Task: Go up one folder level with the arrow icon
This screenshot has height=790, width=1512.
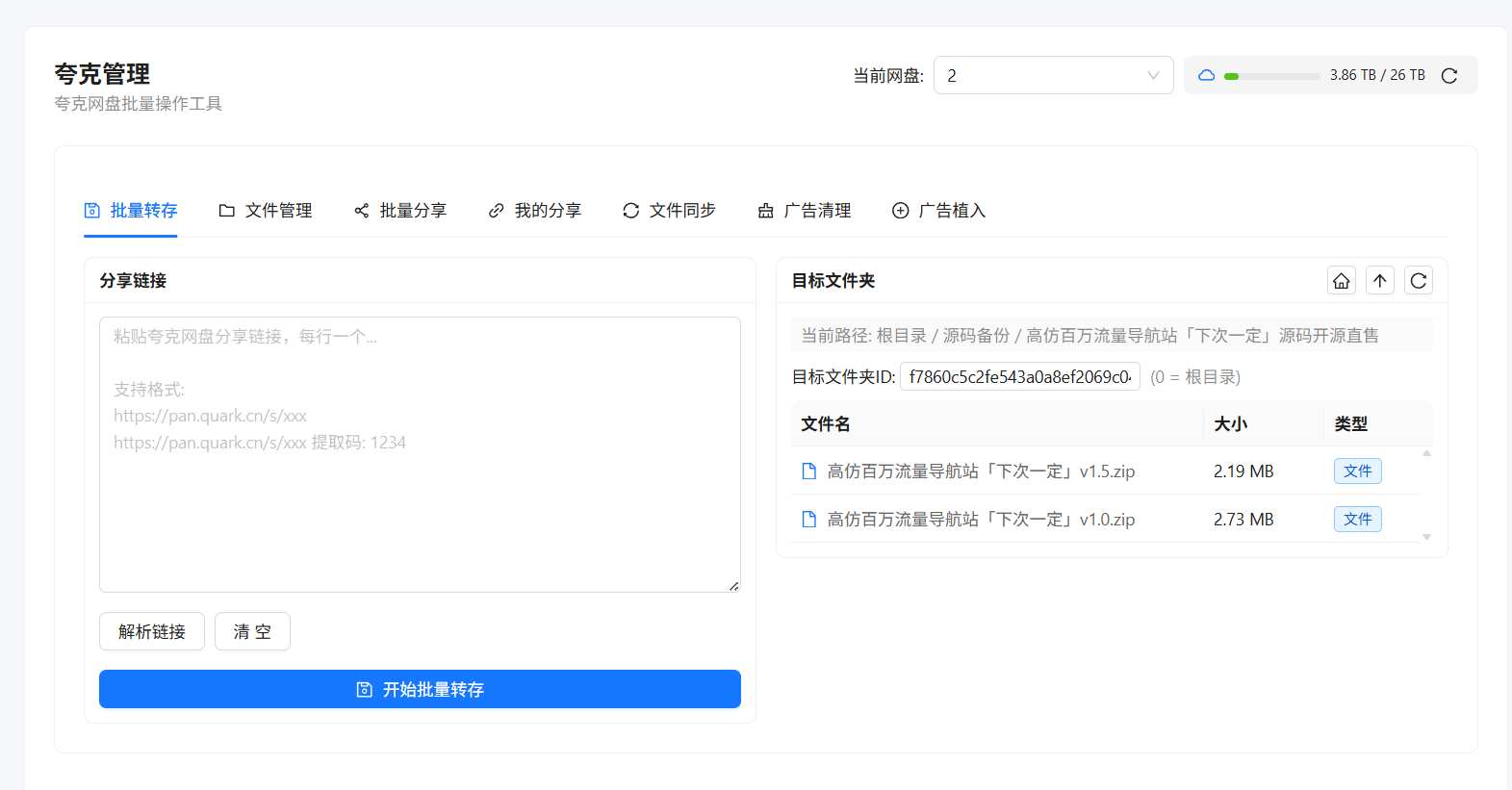Action: 1380,280
